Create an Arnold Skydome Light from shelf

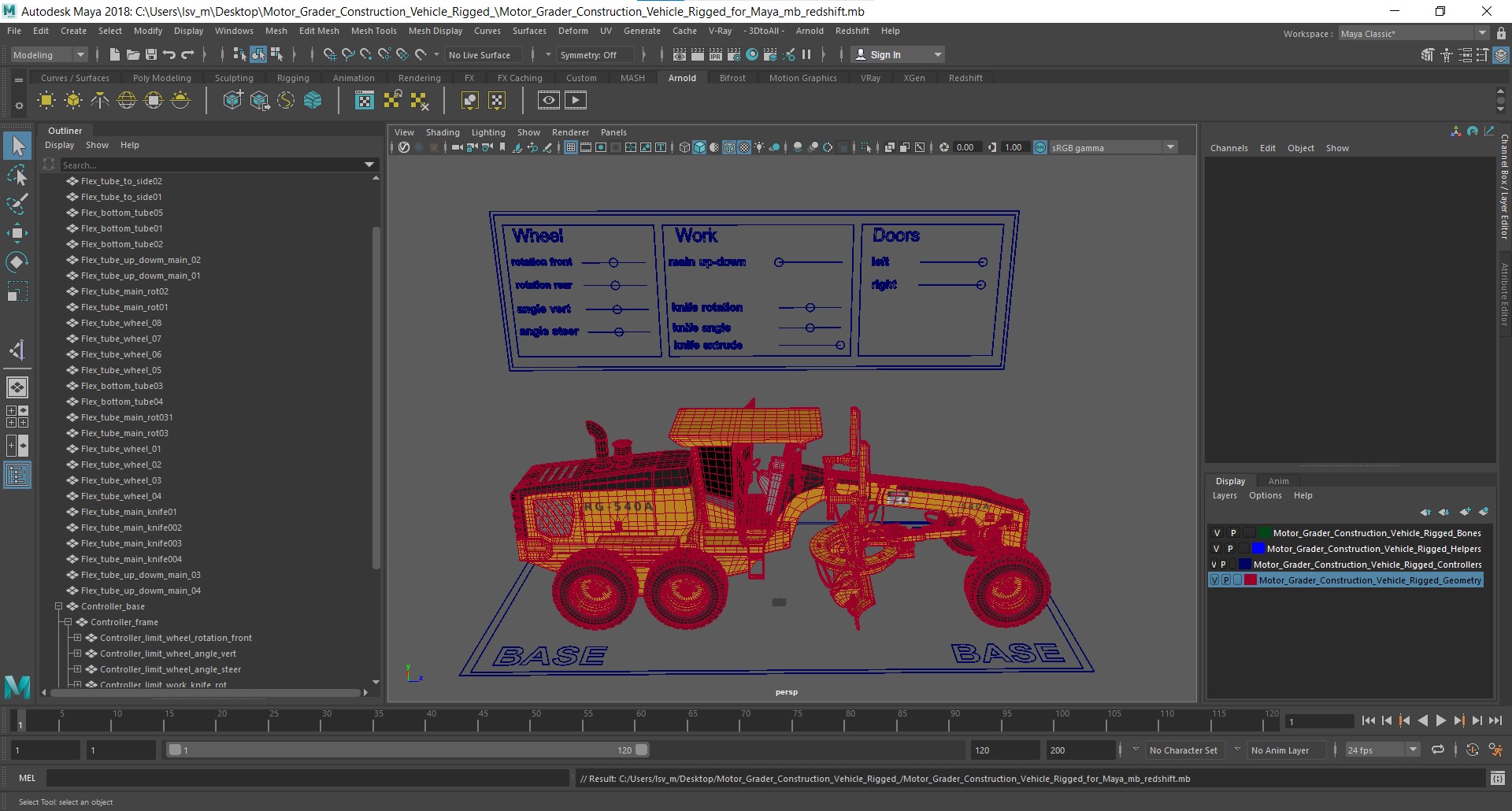[127, 100]
